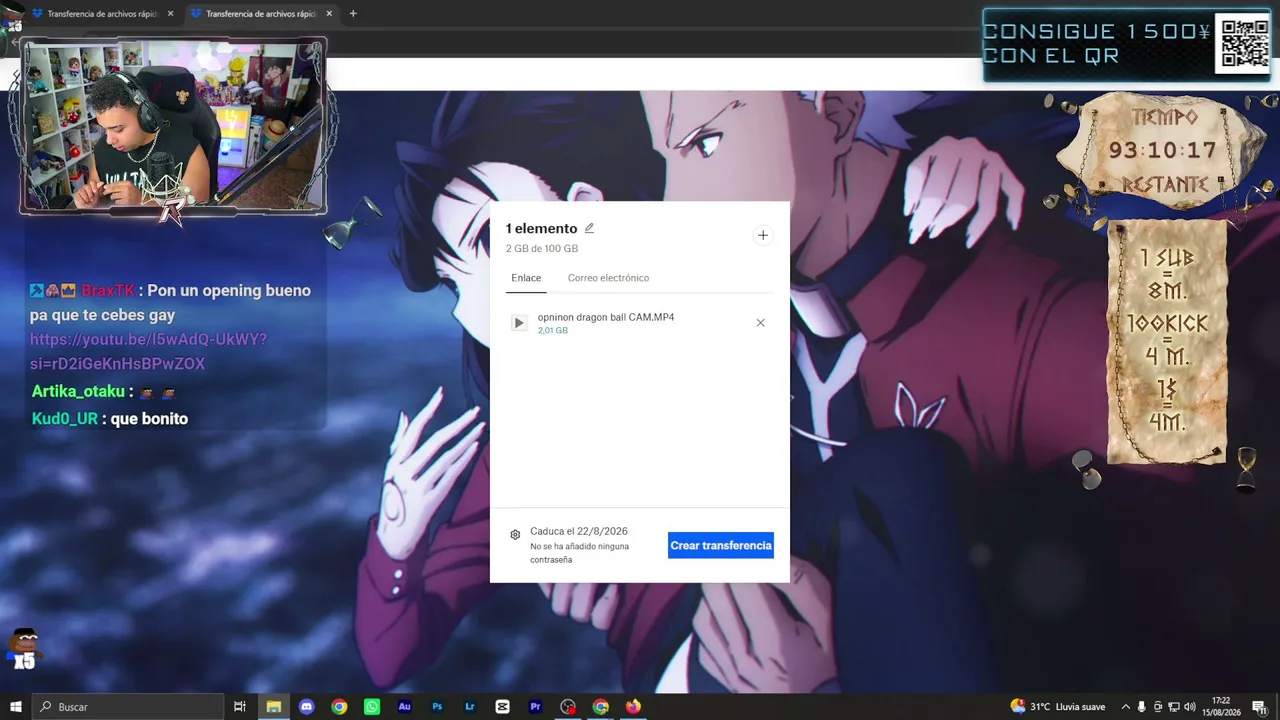Open WhatsApp from the taskbar
Image resolution: width=1280 pixels, height=720 pixels.
click(x=372, y=707)
